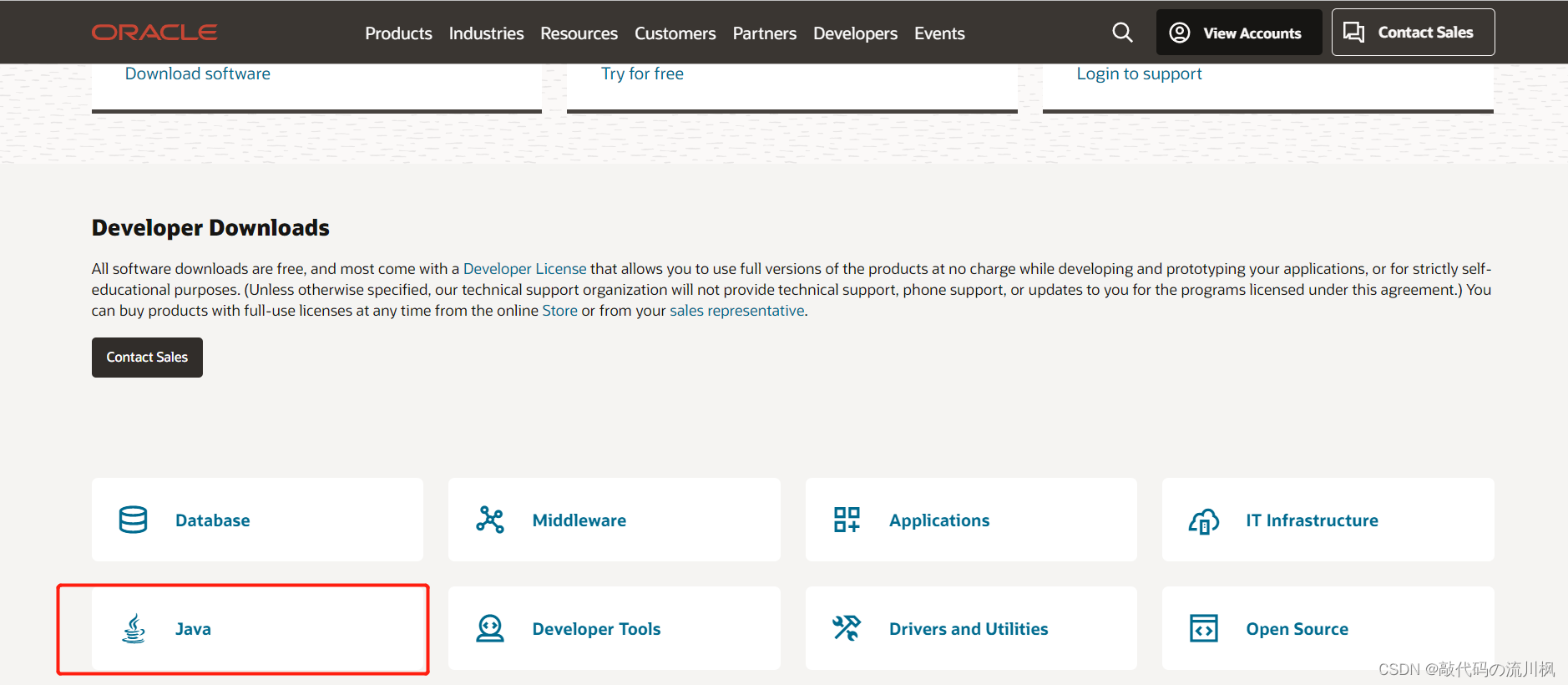Click the Middleware network icon
Image resolution: width=1568 pixels, height=685 pixels.
click(x=490, y=520)
